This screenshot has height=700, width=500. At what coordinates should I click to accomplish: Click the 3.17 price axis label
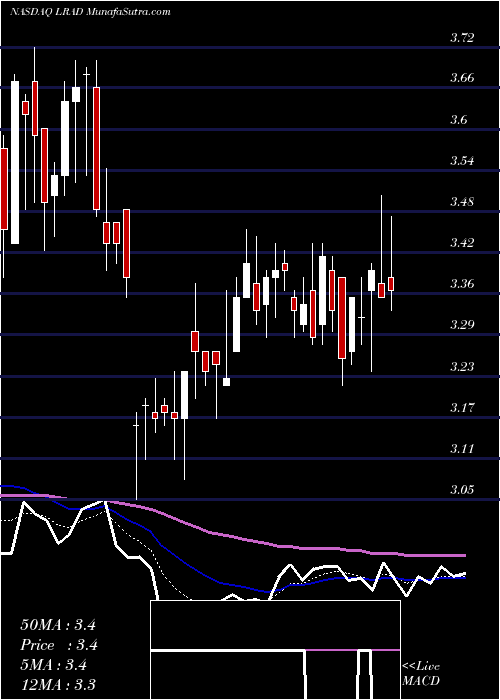[x=462, y=407]
